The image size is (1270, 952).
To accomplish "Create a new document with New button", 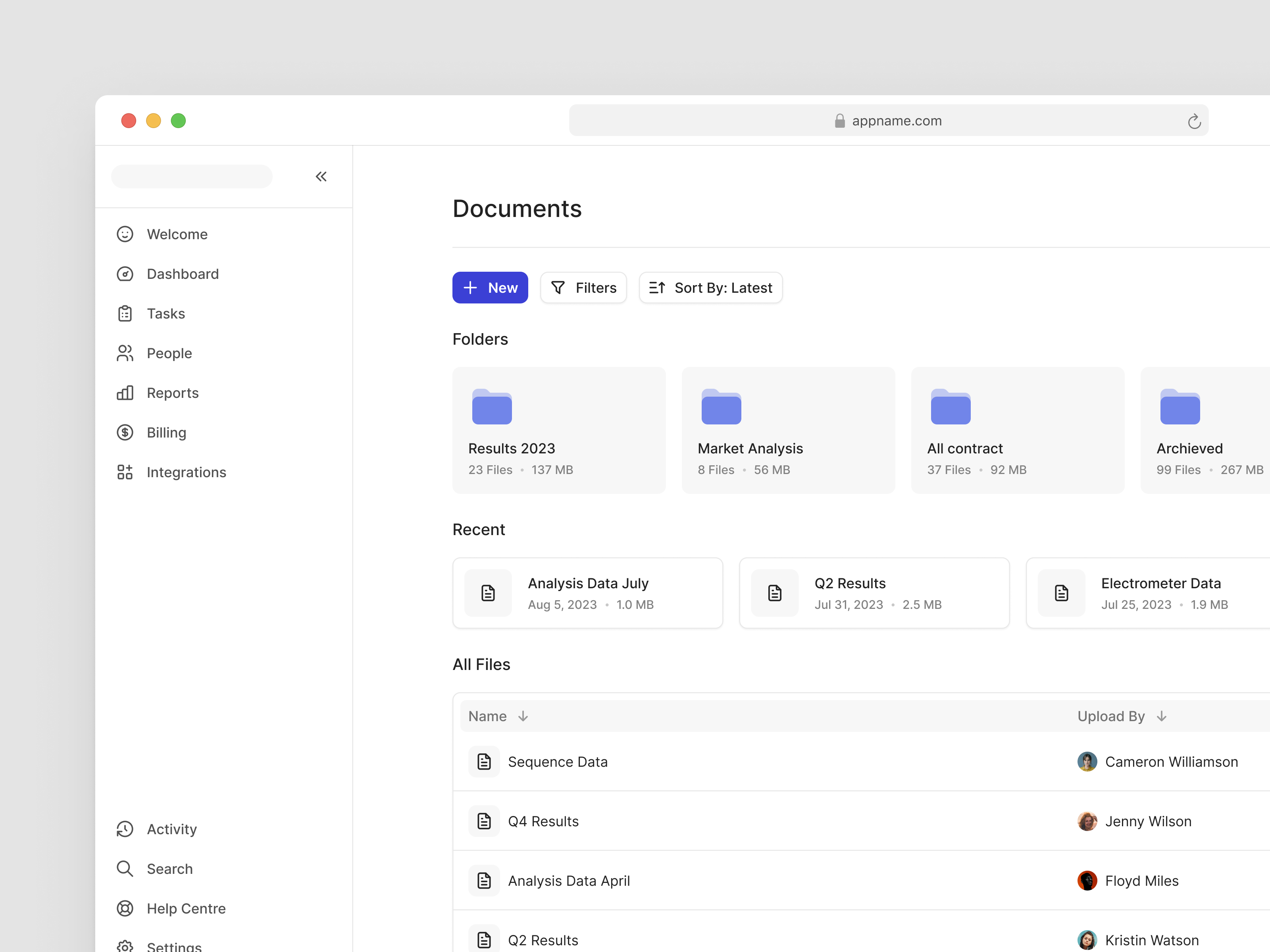I will pos(490,288).
